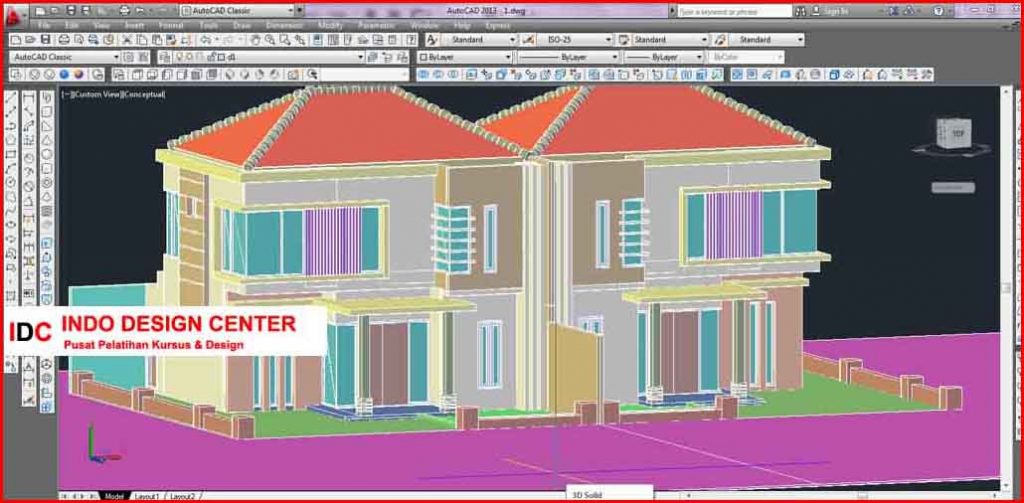Open the Parametric menu
The width and height of the screenshot is (1024, 503).
pos(376,25)
